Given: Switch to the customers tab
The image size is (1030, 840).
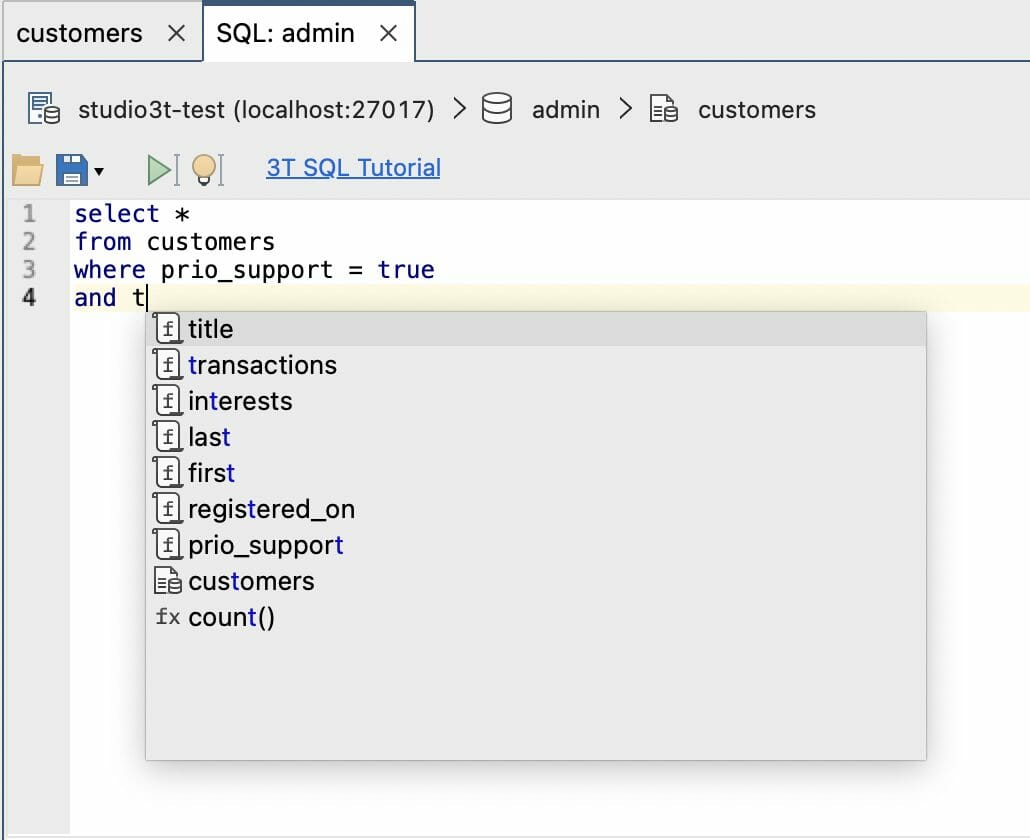Looking at the screenshot, I should pos(79,33).
